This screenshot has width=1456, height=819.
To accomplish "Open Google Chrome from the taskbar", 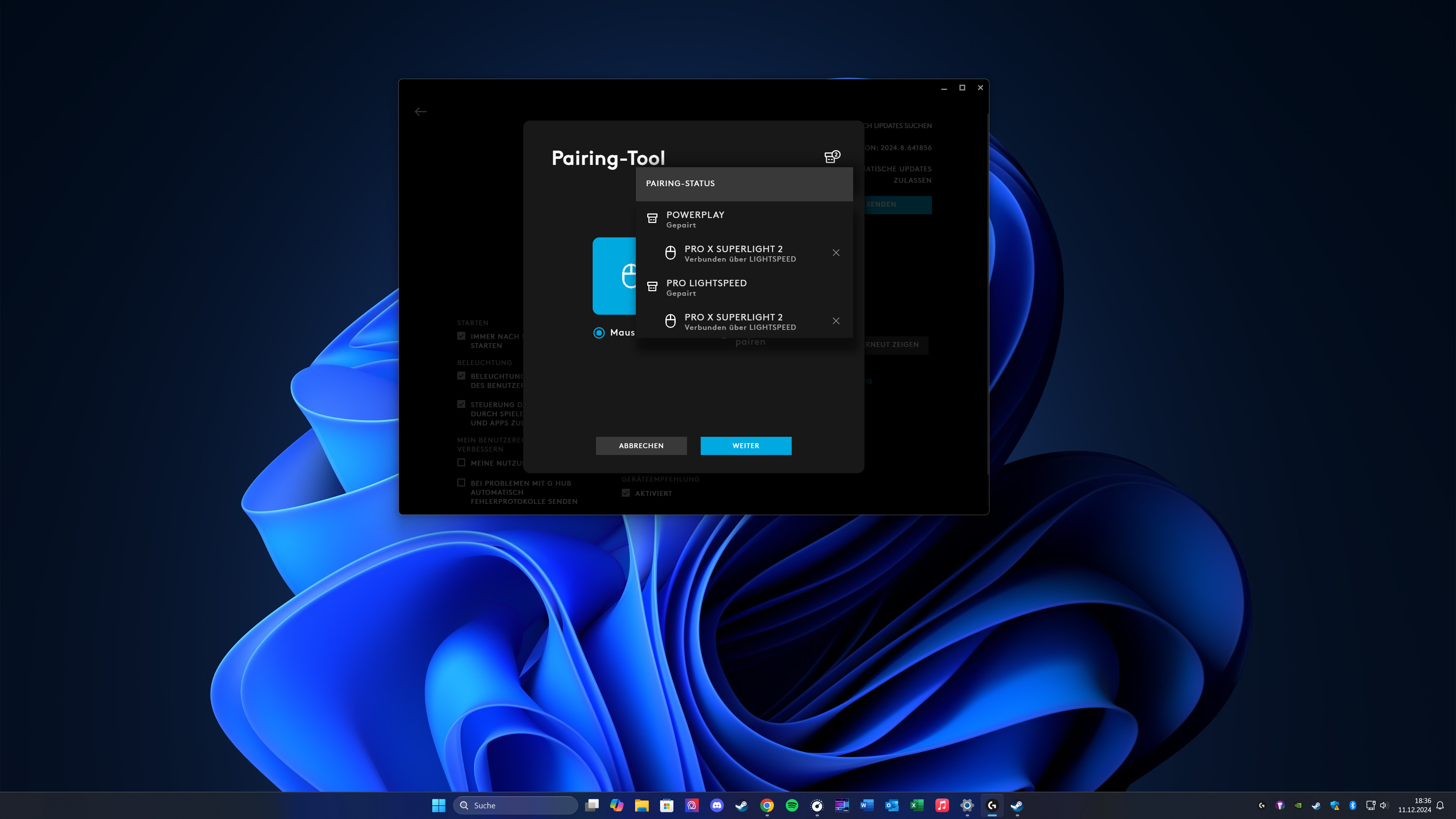I will pos(767,805).
